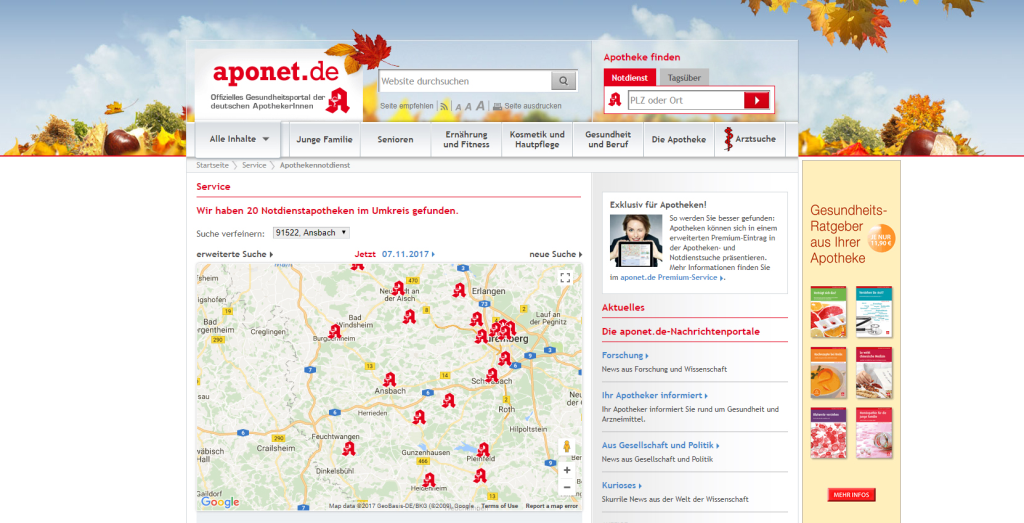Open Aus Gesellschaft und Politik link
Image resolution: width=1024 pixels, height=523 pixels.
click(660, 445)
